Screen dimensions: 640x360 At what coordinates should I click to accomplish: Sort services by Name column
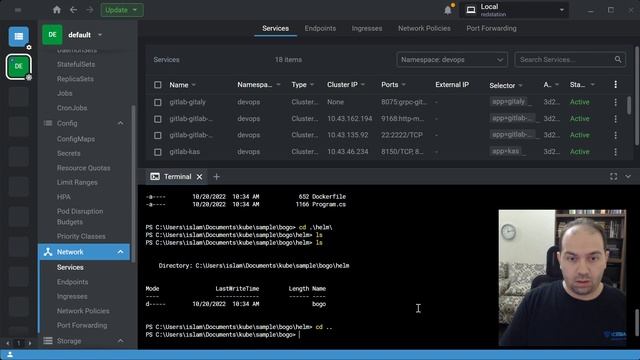click(x=179, y=85)
